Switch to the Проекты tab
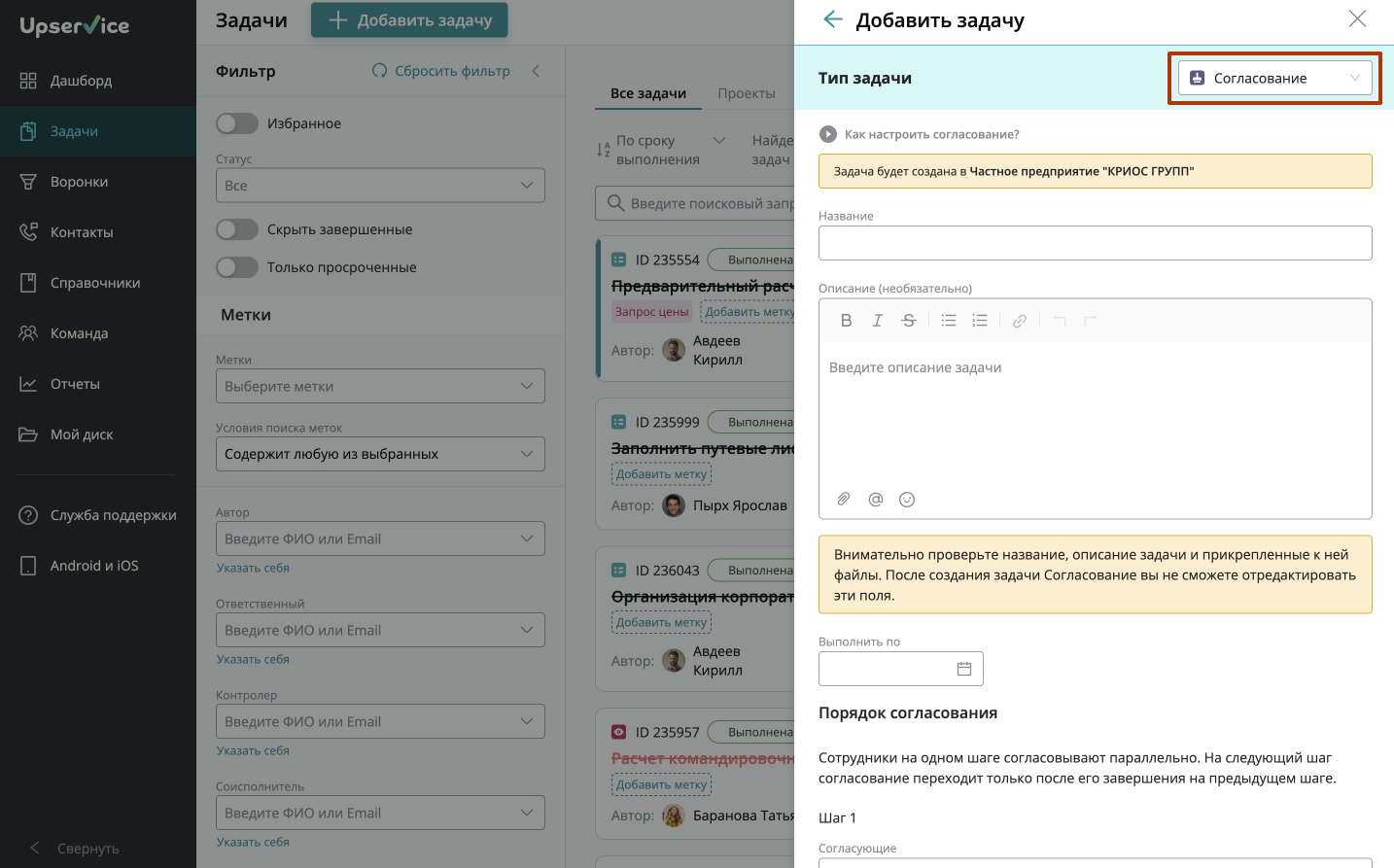Screen dimensions: 1394x868 pos(747,93)
